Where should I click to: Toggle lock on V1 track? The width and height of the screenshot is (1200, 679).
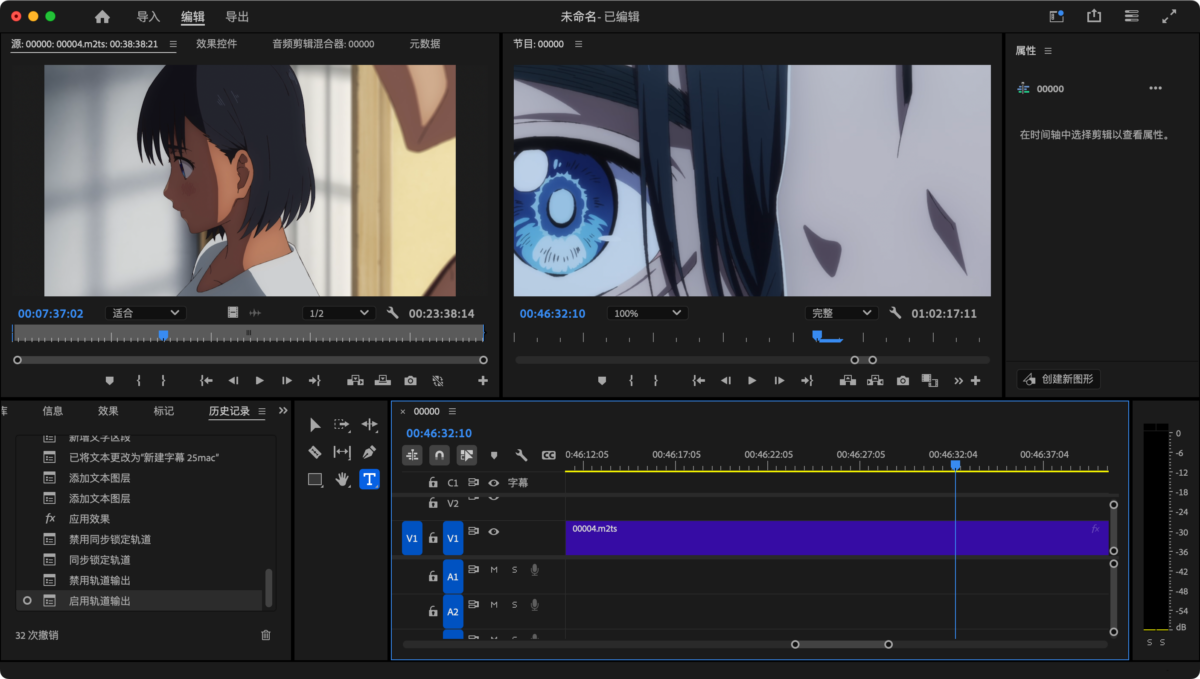click(x=433, y=537)
